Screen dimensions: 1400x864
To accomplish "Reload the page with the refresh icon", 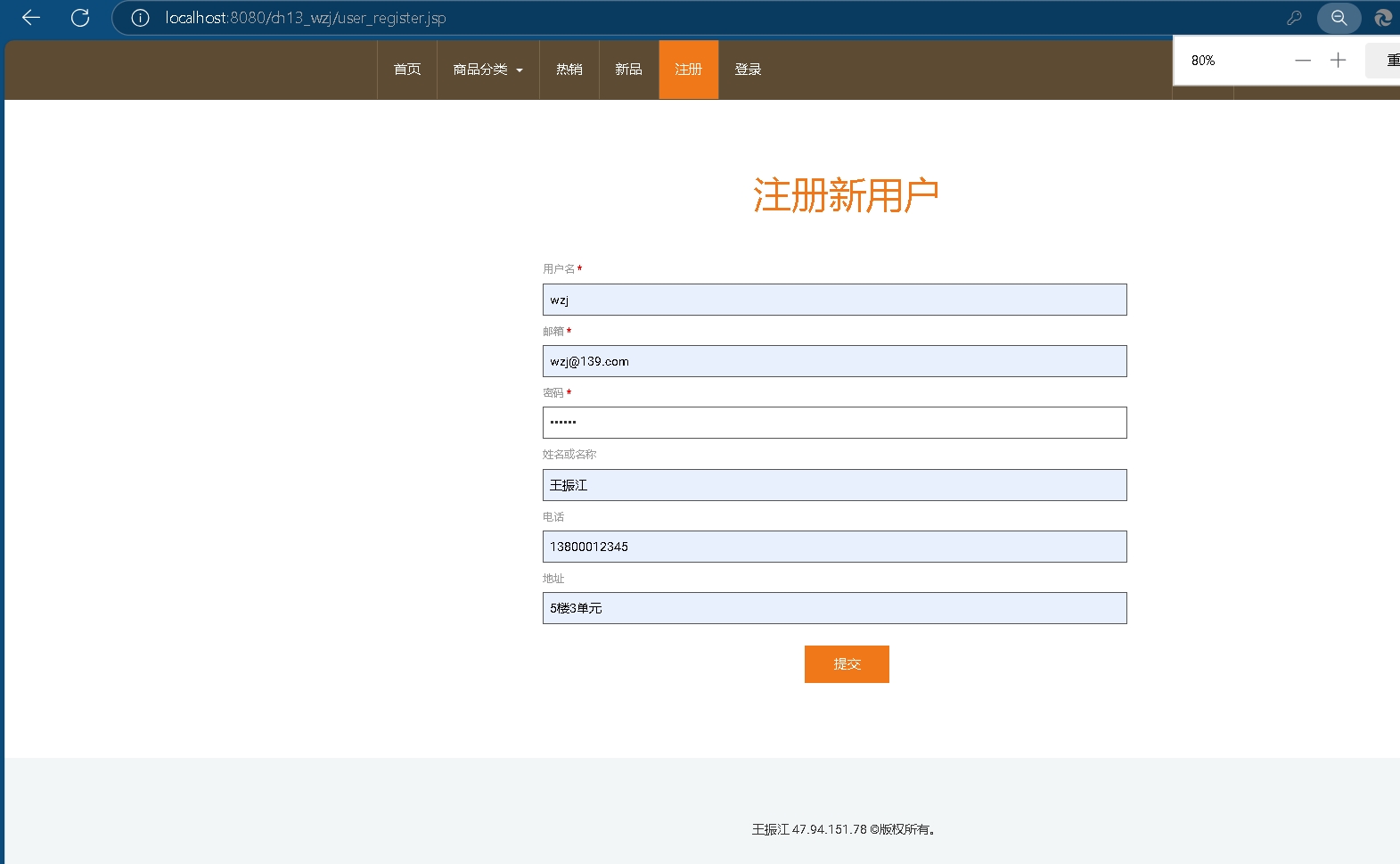I will tap(80, 18).
